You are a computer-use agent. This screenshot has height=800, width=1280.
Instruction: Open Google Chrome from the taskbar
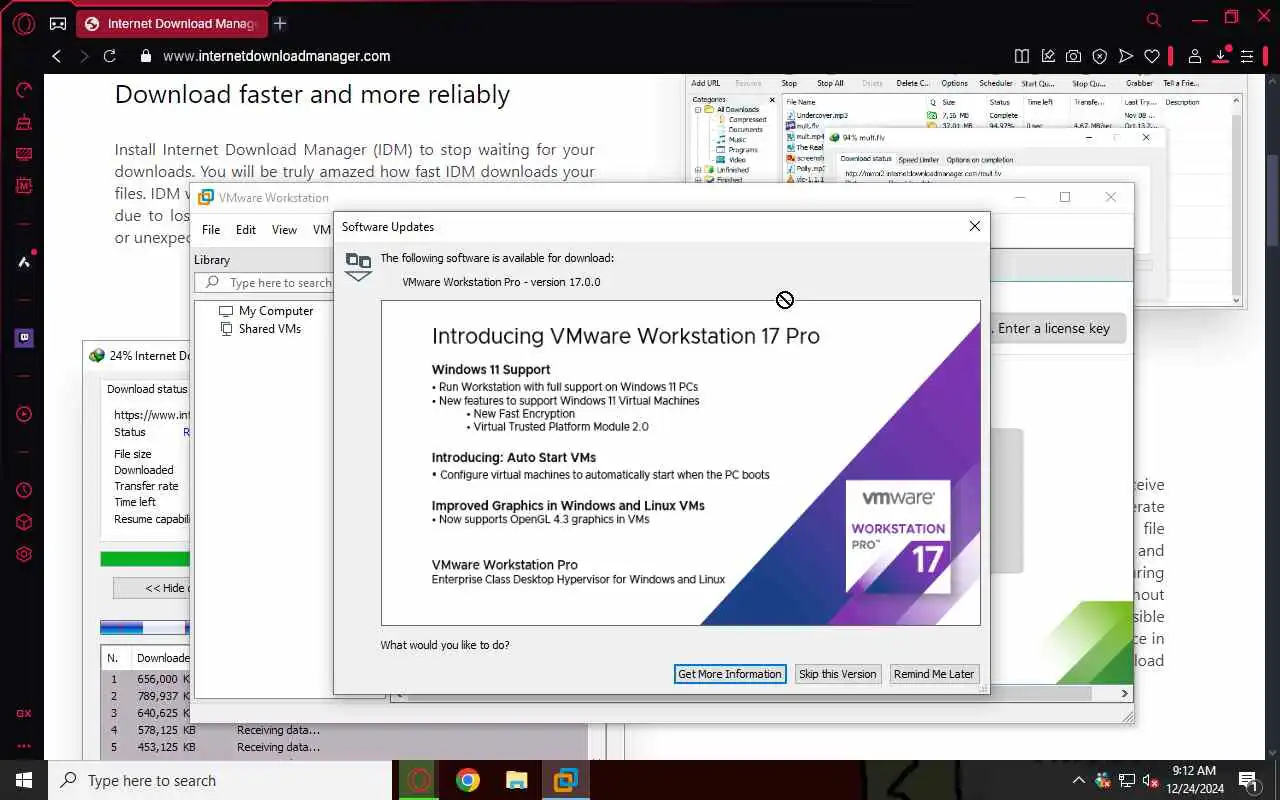pyautogui.click(x=468, y=780)
